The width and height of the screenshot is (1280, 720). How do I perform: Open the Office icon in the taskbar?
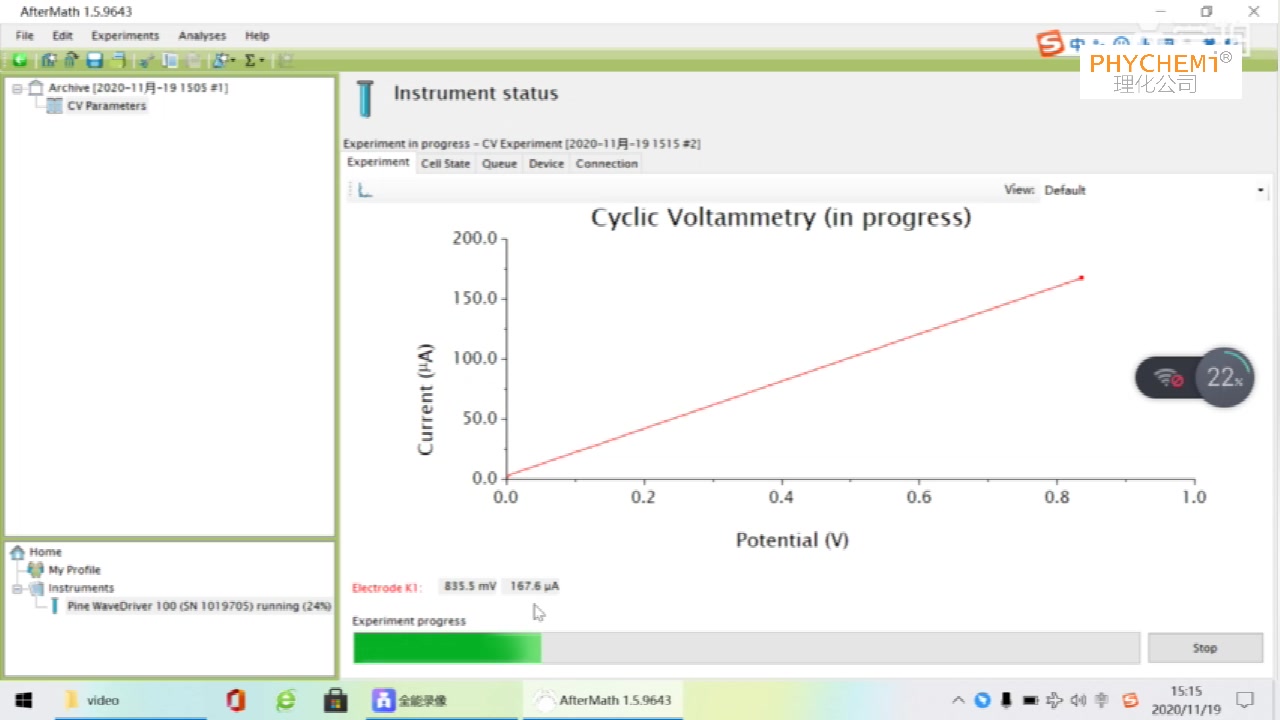pos(236,700)
